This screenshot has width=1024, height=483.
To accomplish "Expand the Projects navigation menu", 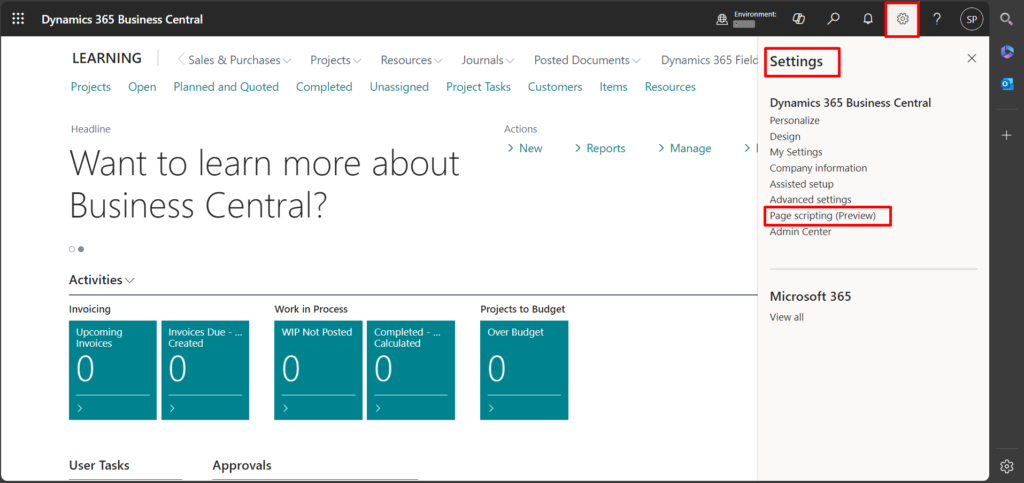I will (336, 60).
